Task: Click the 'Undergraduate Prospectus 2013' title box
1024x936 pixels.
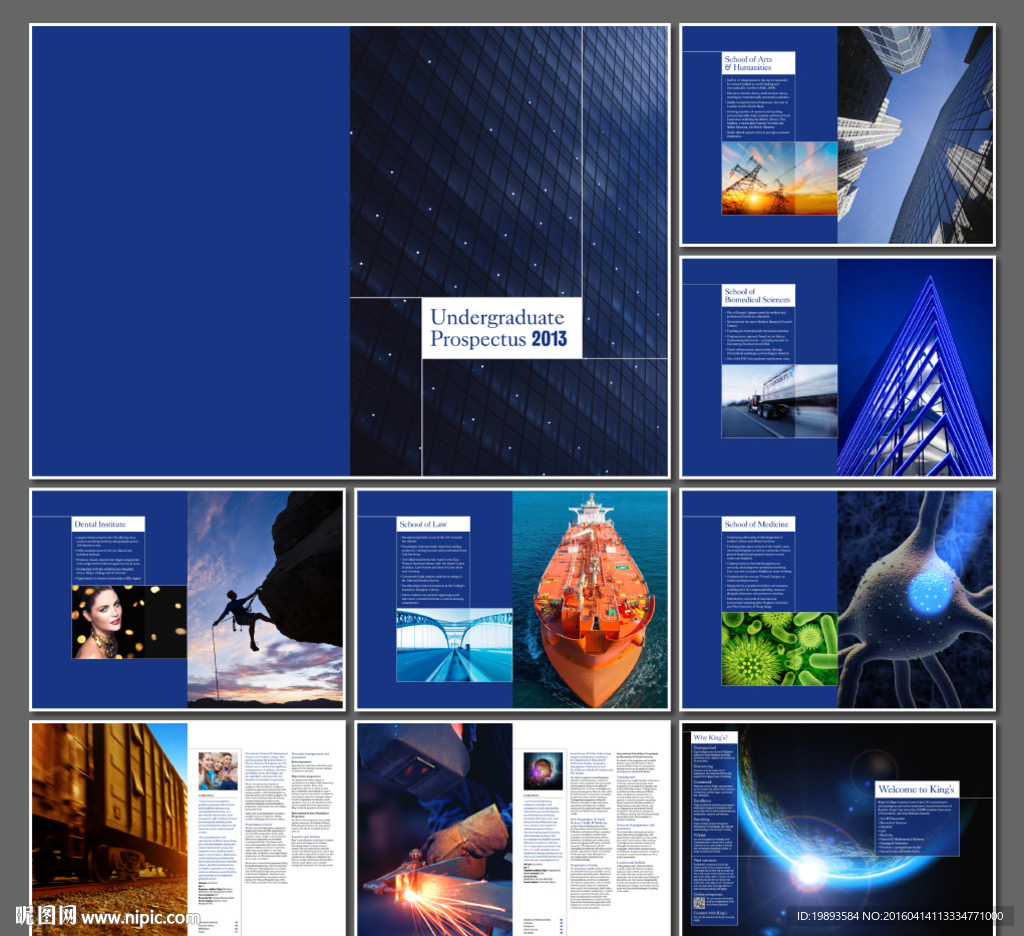Action: pyautogui.click(x=502, y=329)
